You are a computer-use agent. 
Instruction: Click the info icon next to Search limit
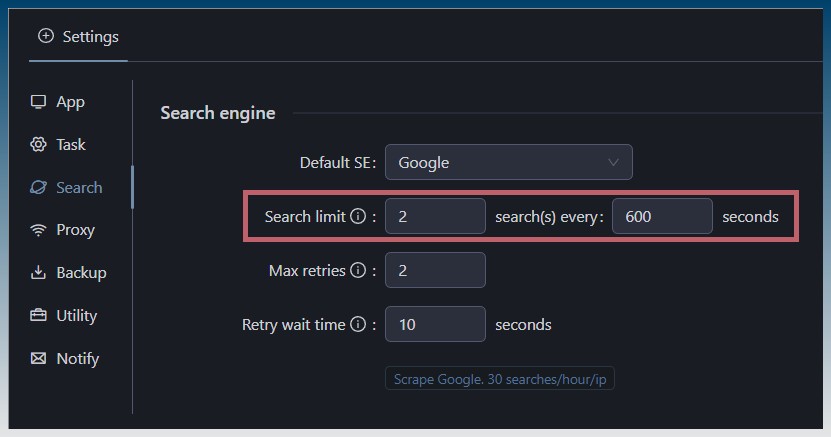click(x=357, y=217)
